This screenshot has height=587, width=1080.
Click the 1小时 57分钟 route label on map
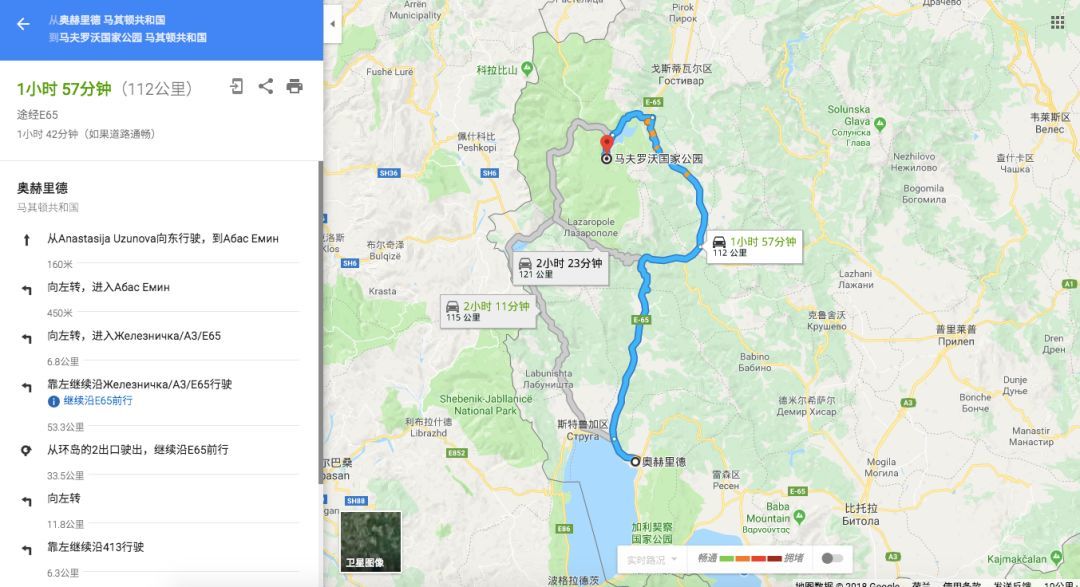[755, 246]
